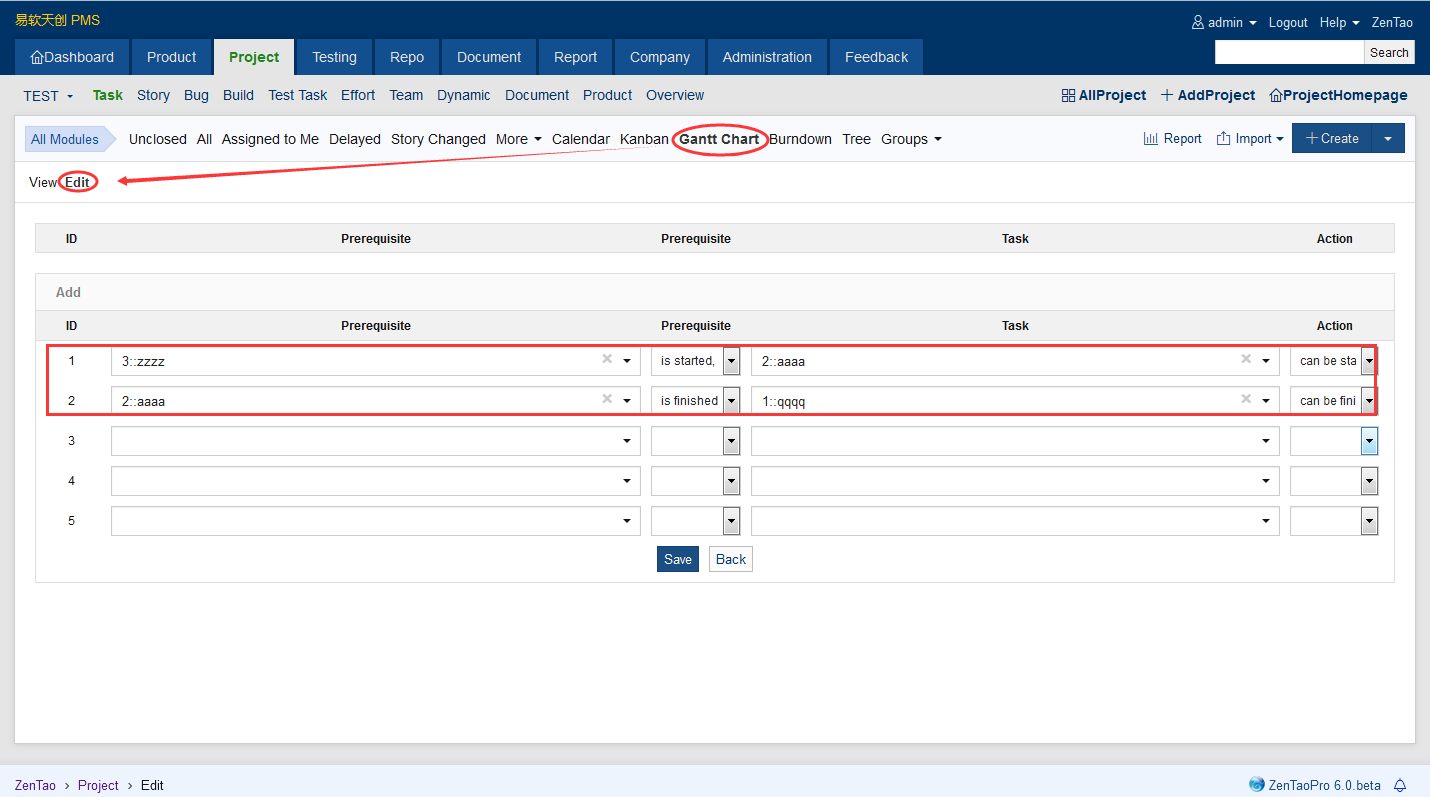Open the Testing main tab
This screenshot has height=797, width=1430.
(x=334, y=57)
